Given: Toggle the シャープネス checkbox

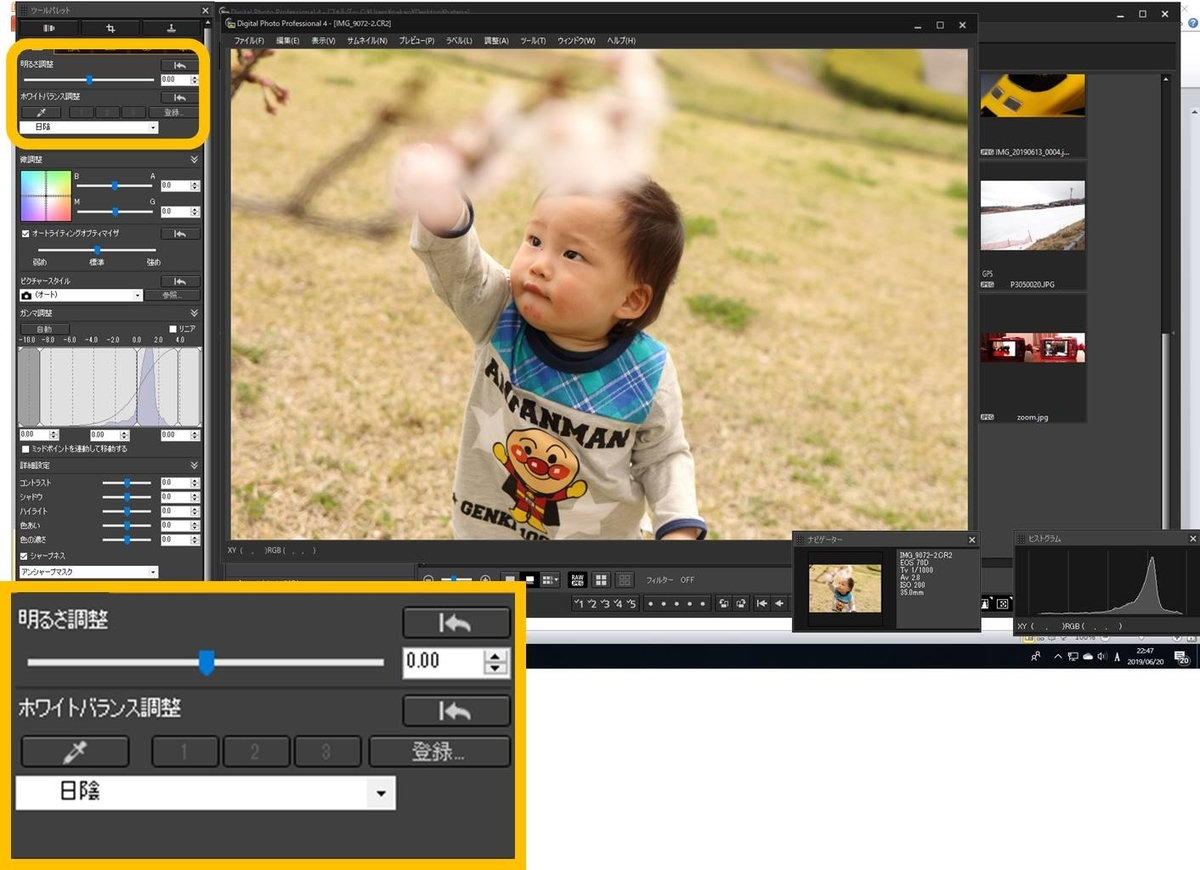Looking at the screenshot, I should [25, 556].
